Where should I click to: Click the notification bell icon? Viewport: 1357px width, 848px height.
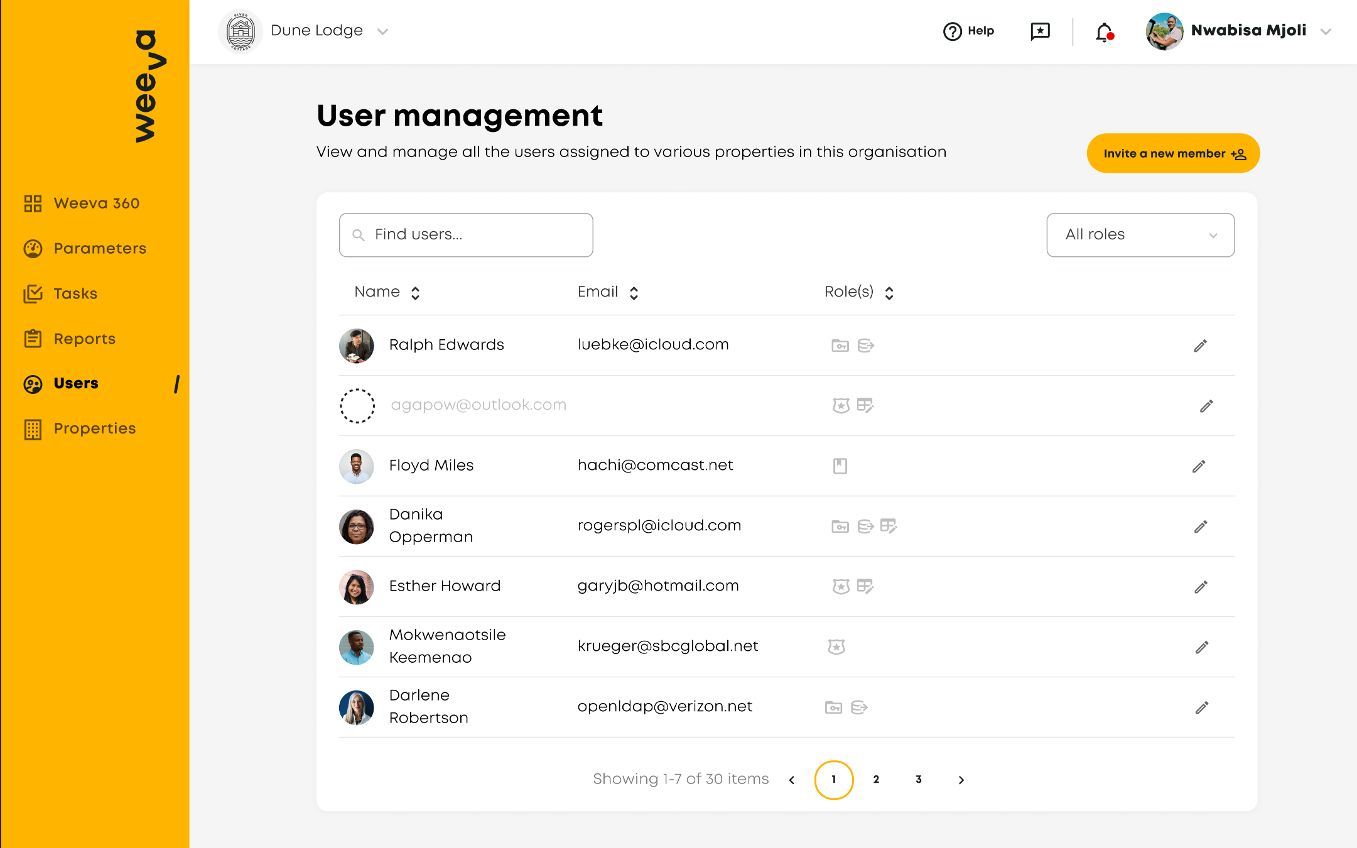click(x=1104, y=32)
